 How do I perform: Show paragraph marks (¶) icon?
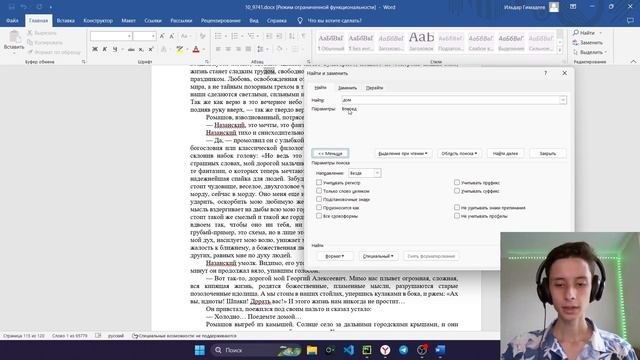pyautogui.click(x=303, y=36)
